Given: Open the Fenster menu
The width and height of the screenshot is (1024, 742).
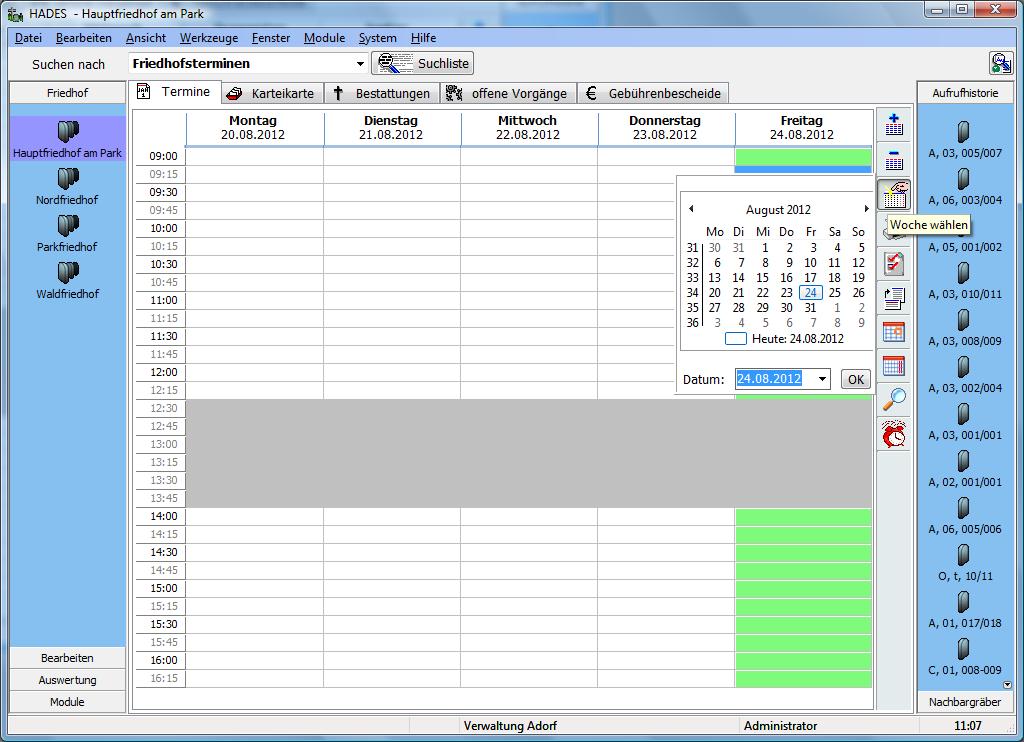Looking at the screenshot, I should [x=270, y=38].
